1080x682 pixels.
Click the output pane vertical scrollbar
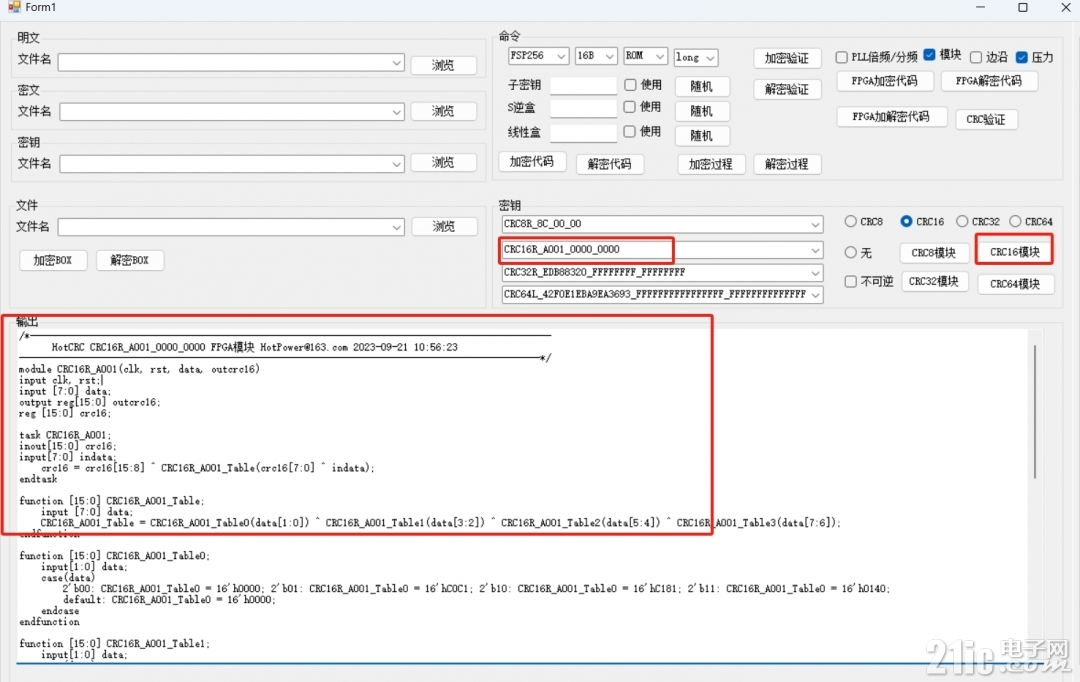[x=1035, y=413]
